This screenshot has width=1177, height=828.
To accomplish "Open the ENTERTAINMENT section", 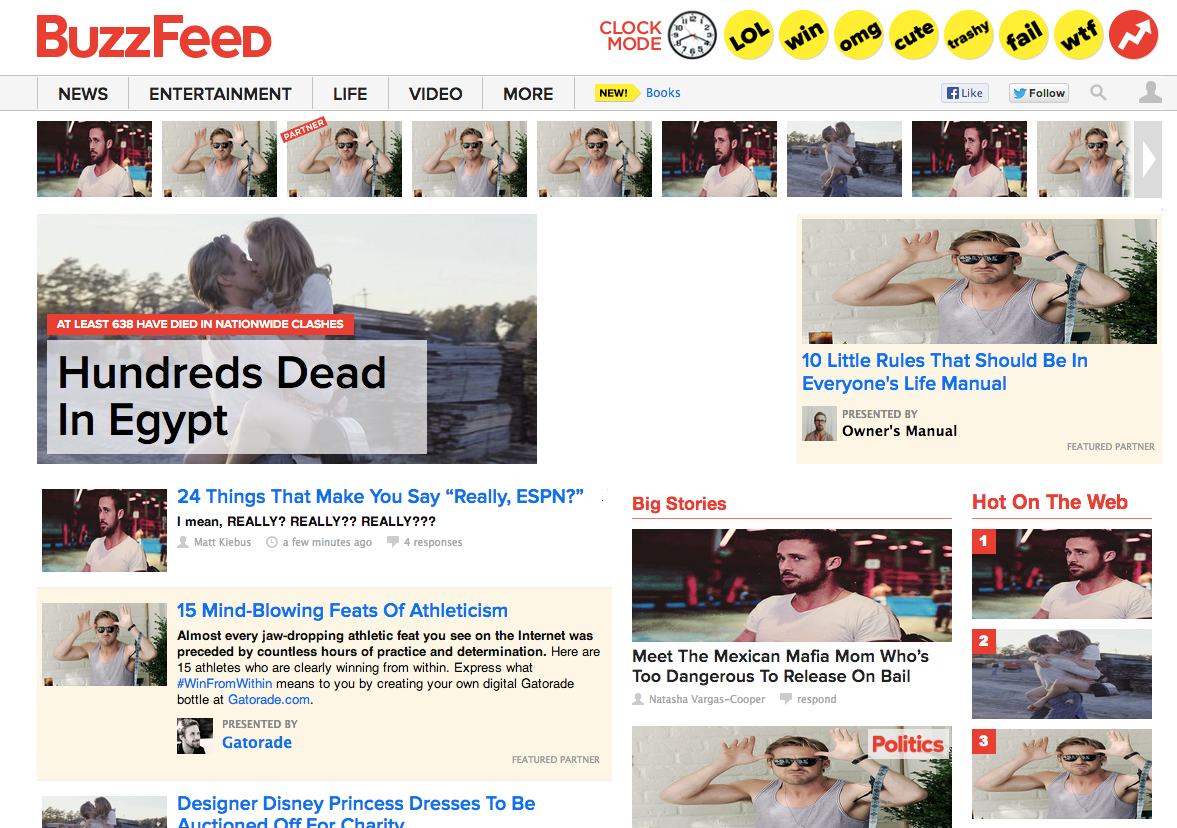I will tap(220, 94).
